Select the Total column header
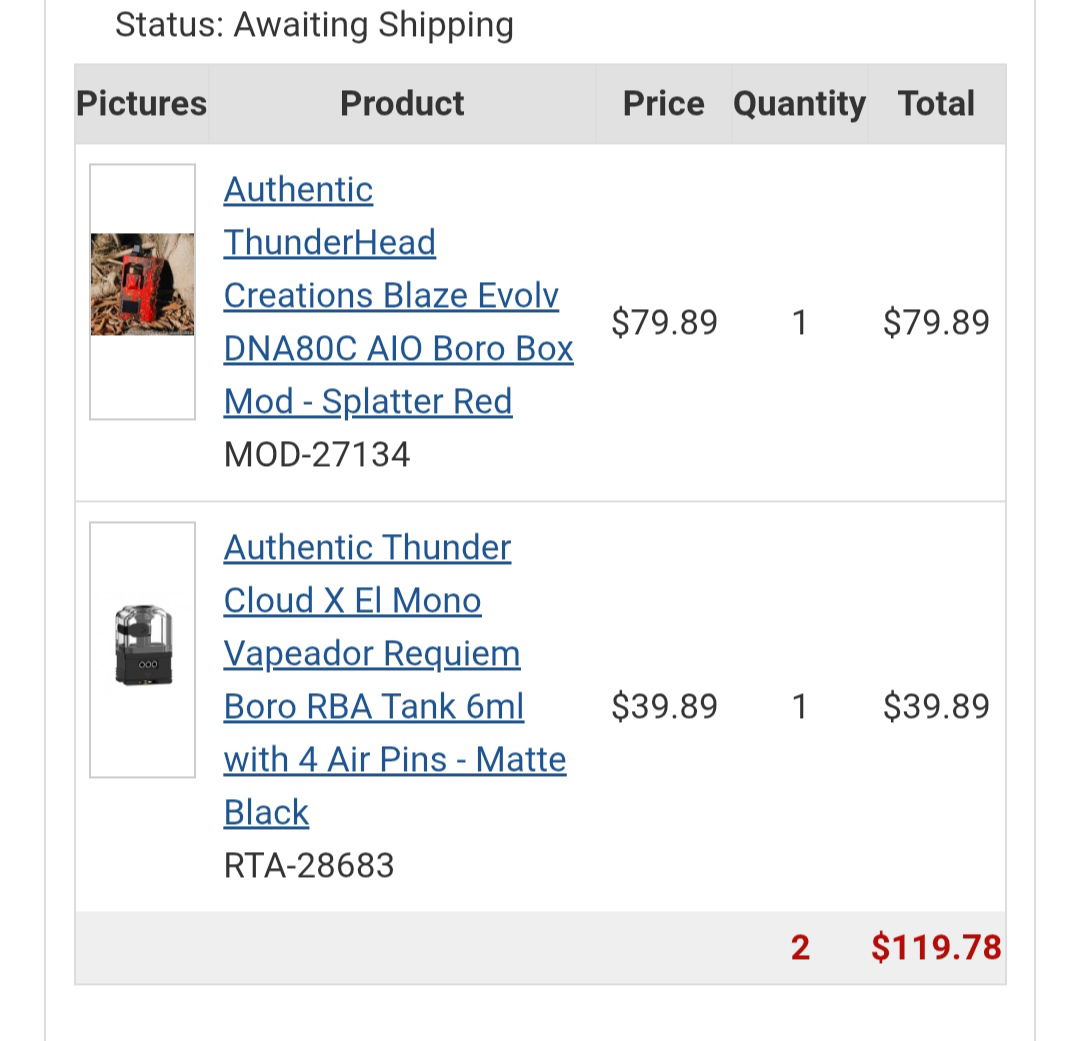 coord(936,104)
